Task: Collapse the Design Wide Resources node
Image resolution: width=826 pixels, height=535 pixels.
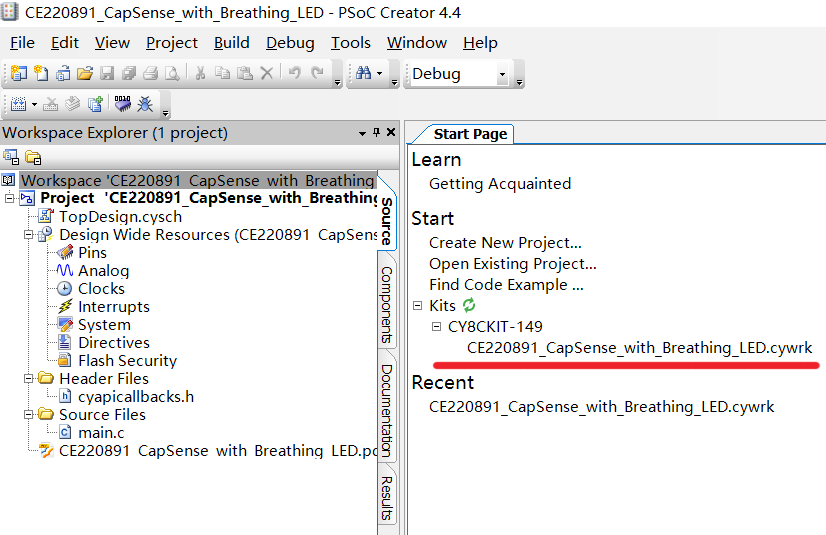Action: pyautogui.click(x=28, y=234)
